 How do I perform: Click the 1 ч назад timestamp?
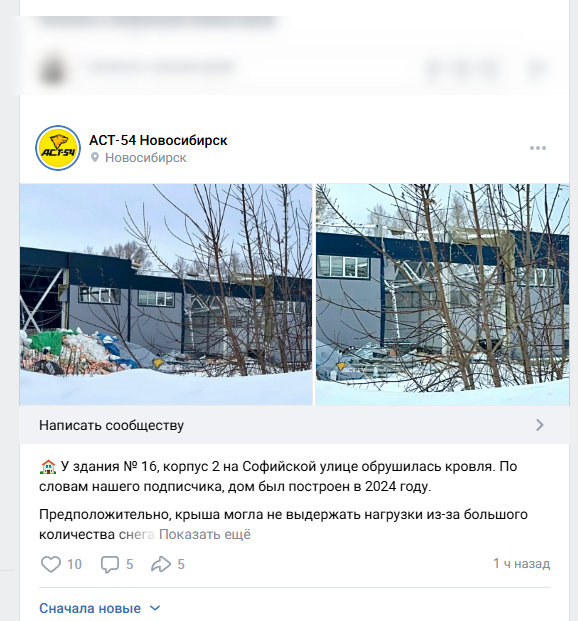[521, 563]
